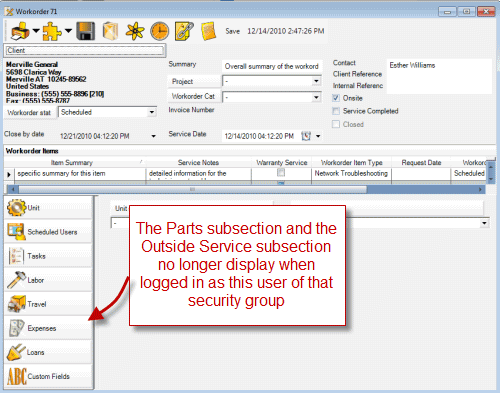Open the Service Date dropdown arrow

tap(318, 136)
